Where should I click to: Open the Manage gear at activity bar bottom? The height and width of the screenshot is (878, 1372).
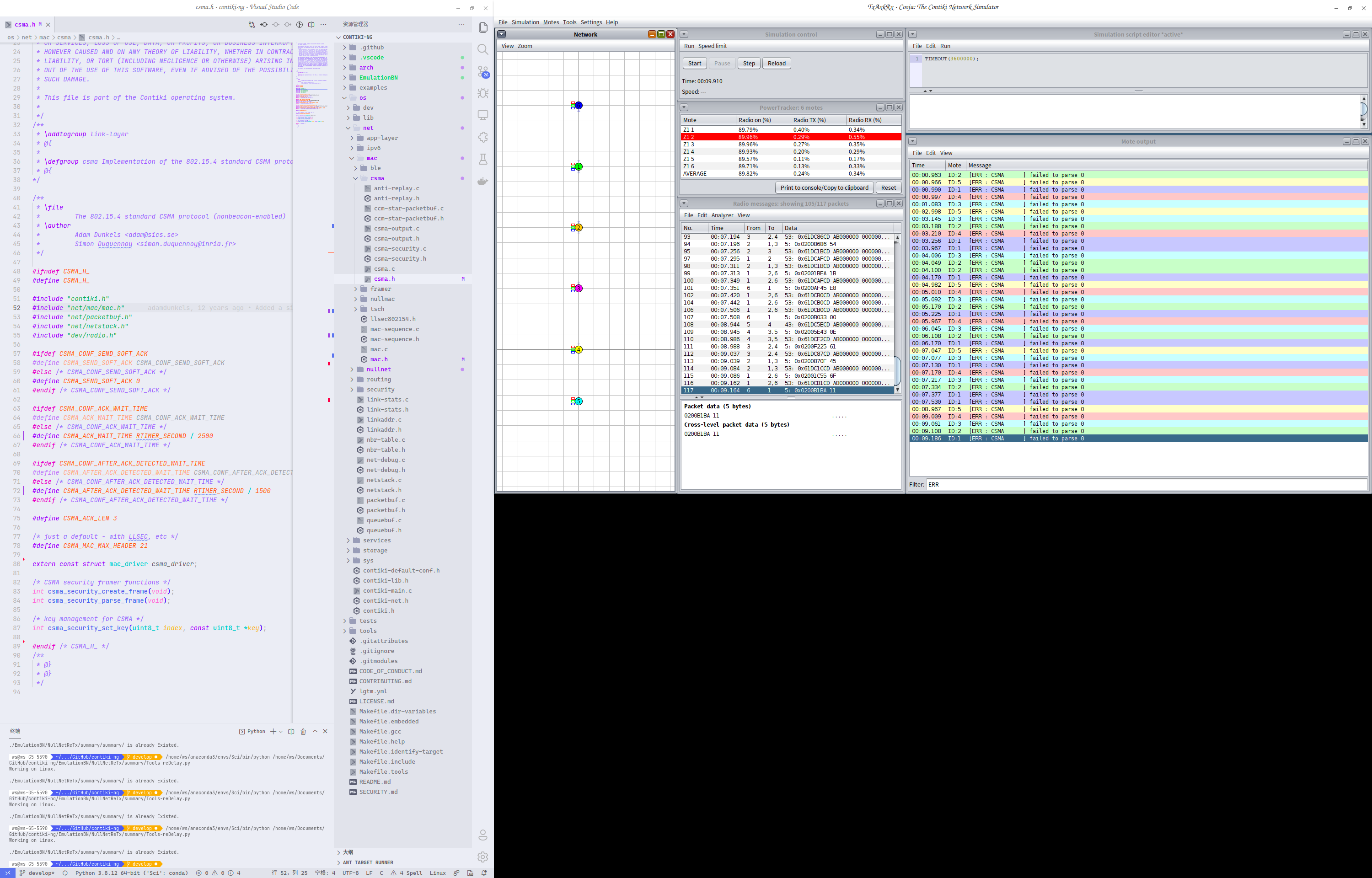[x=483, y=857]
